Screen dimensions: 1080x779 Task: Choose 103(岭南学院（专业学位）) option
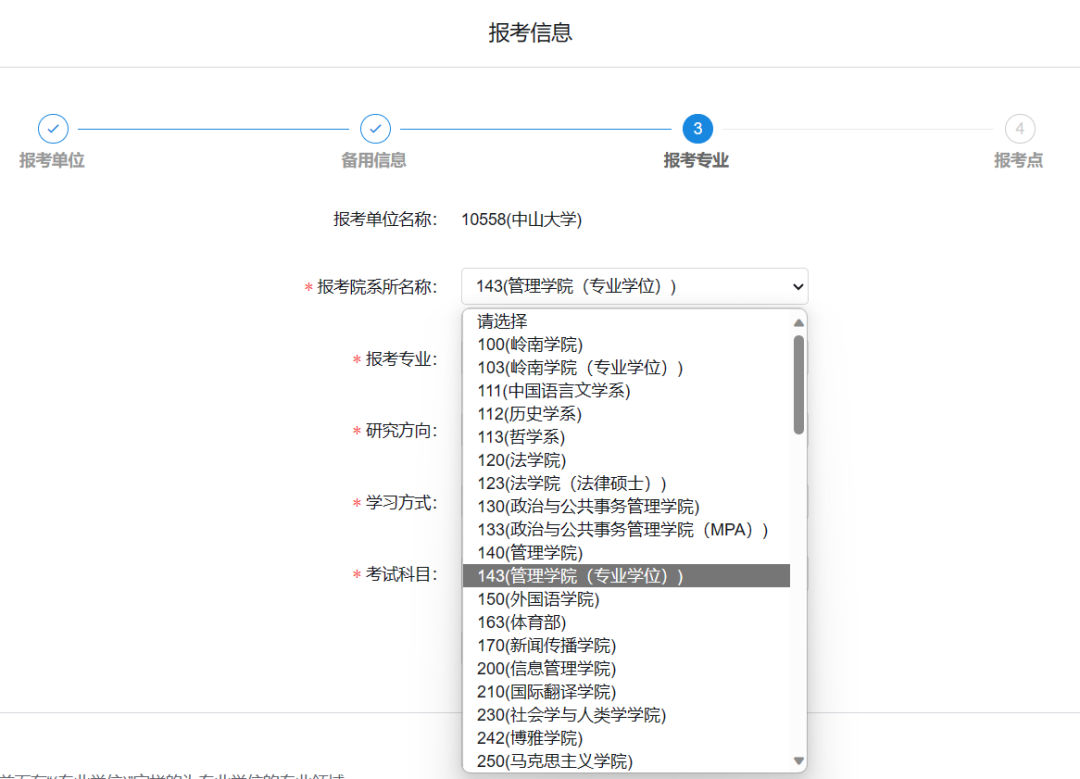coord(580,368)
